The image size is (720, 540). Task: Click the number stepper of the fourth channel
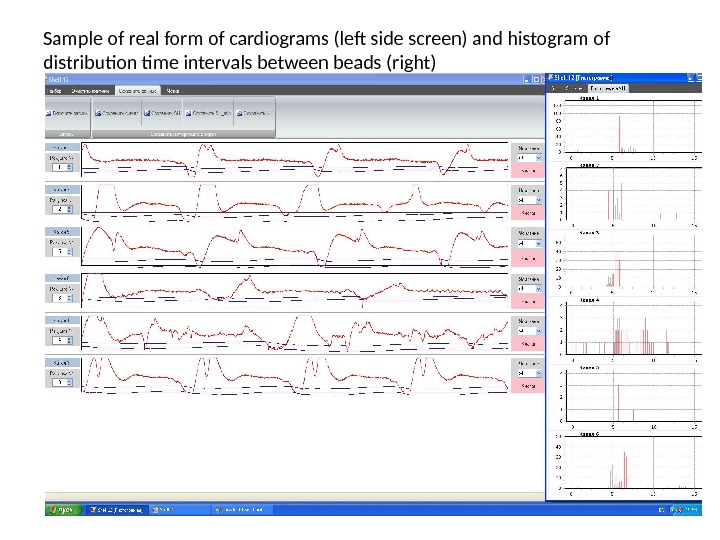point(62,298)
